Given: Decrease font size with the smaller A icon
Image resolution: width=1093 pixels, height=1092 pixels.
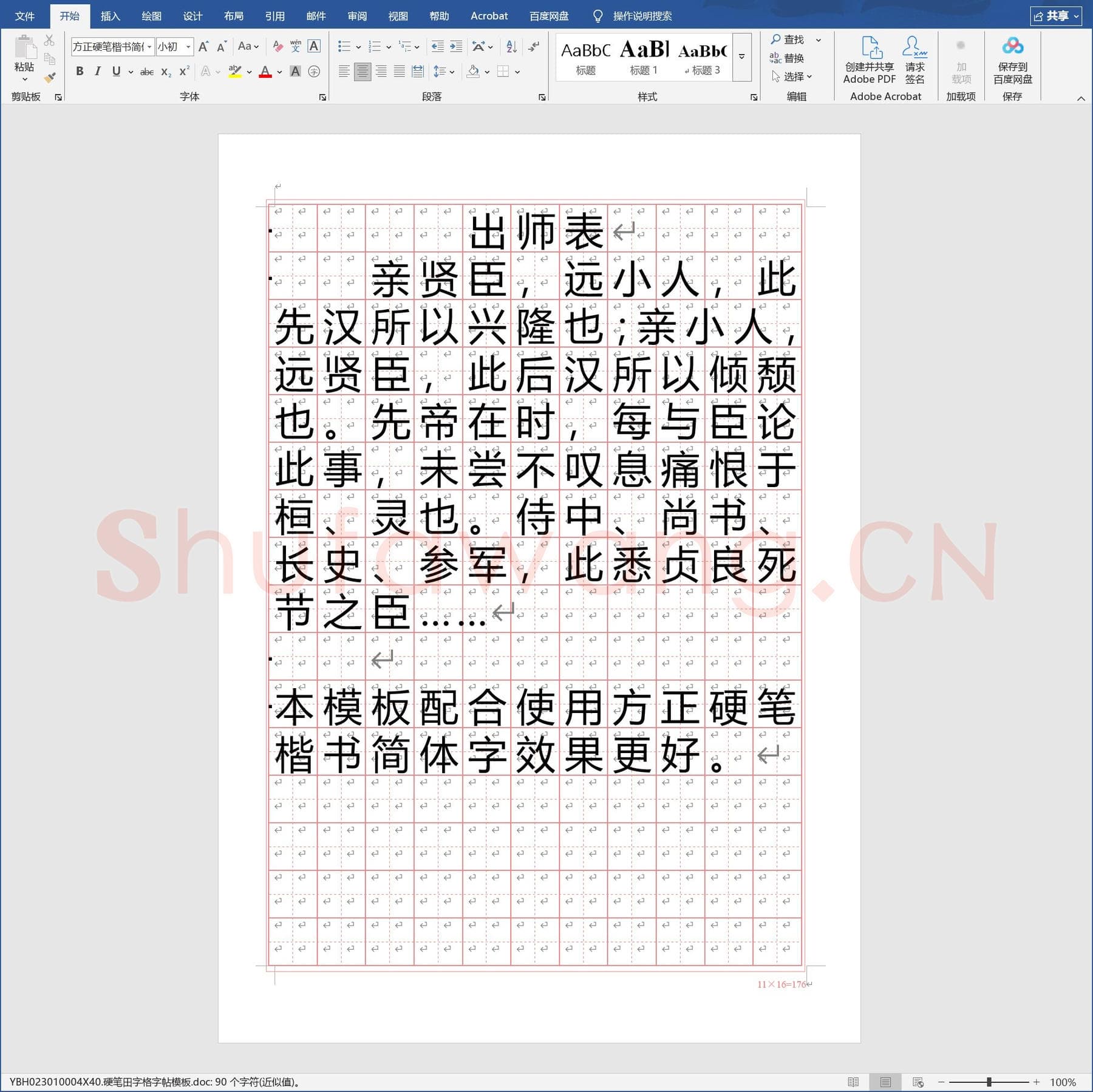Looking at the screenshot, I should click(222, 46).
